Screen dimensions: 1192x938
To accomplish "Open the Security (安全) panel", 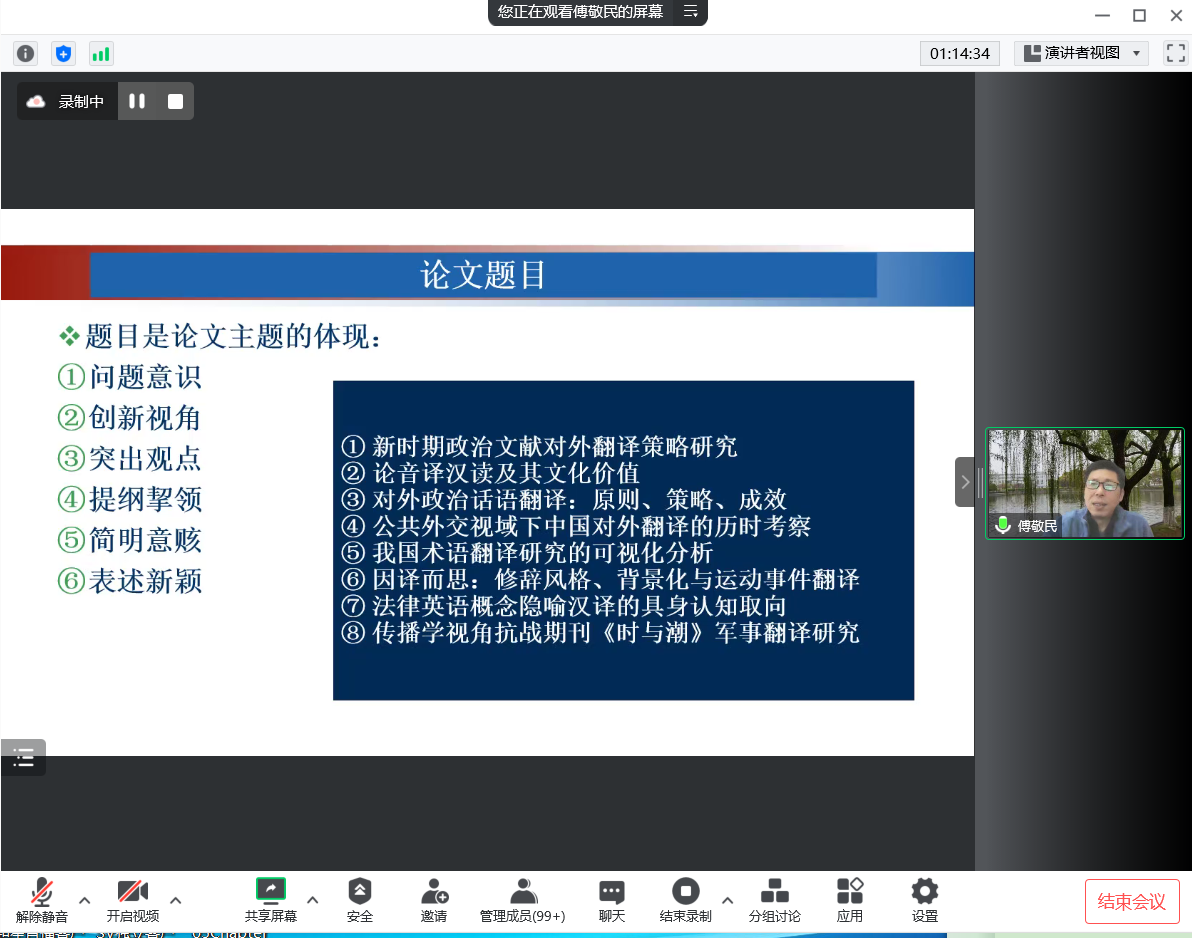I will coord(360,899).
